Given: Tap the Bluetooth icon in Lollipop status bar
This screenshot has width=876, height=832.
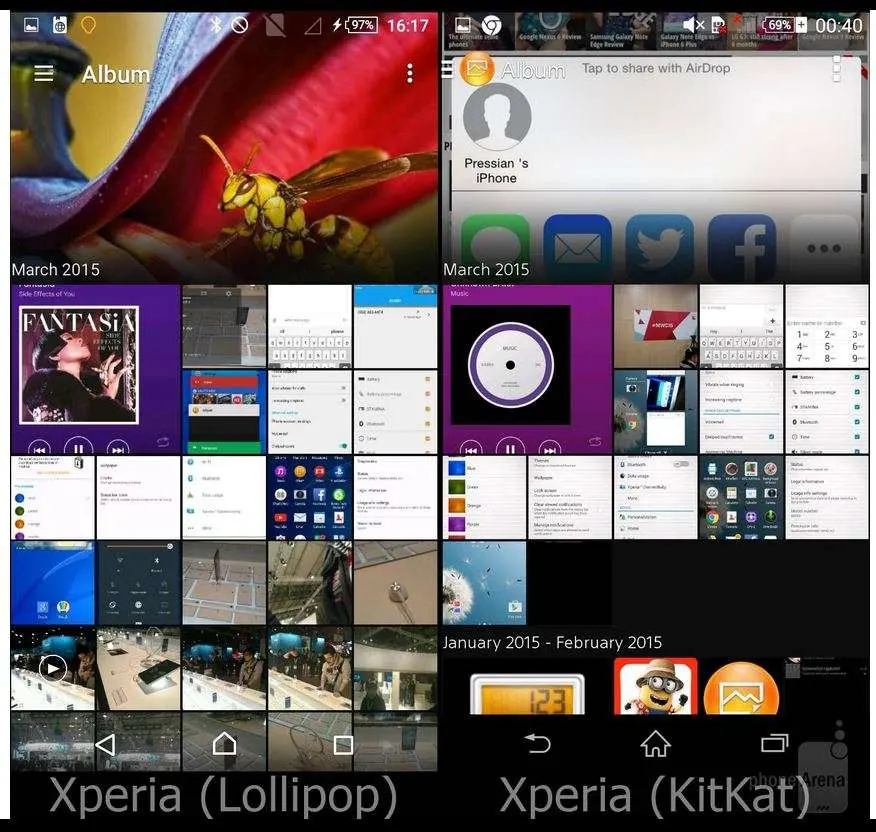Looking at the screenshot, I should click(216, 25).
